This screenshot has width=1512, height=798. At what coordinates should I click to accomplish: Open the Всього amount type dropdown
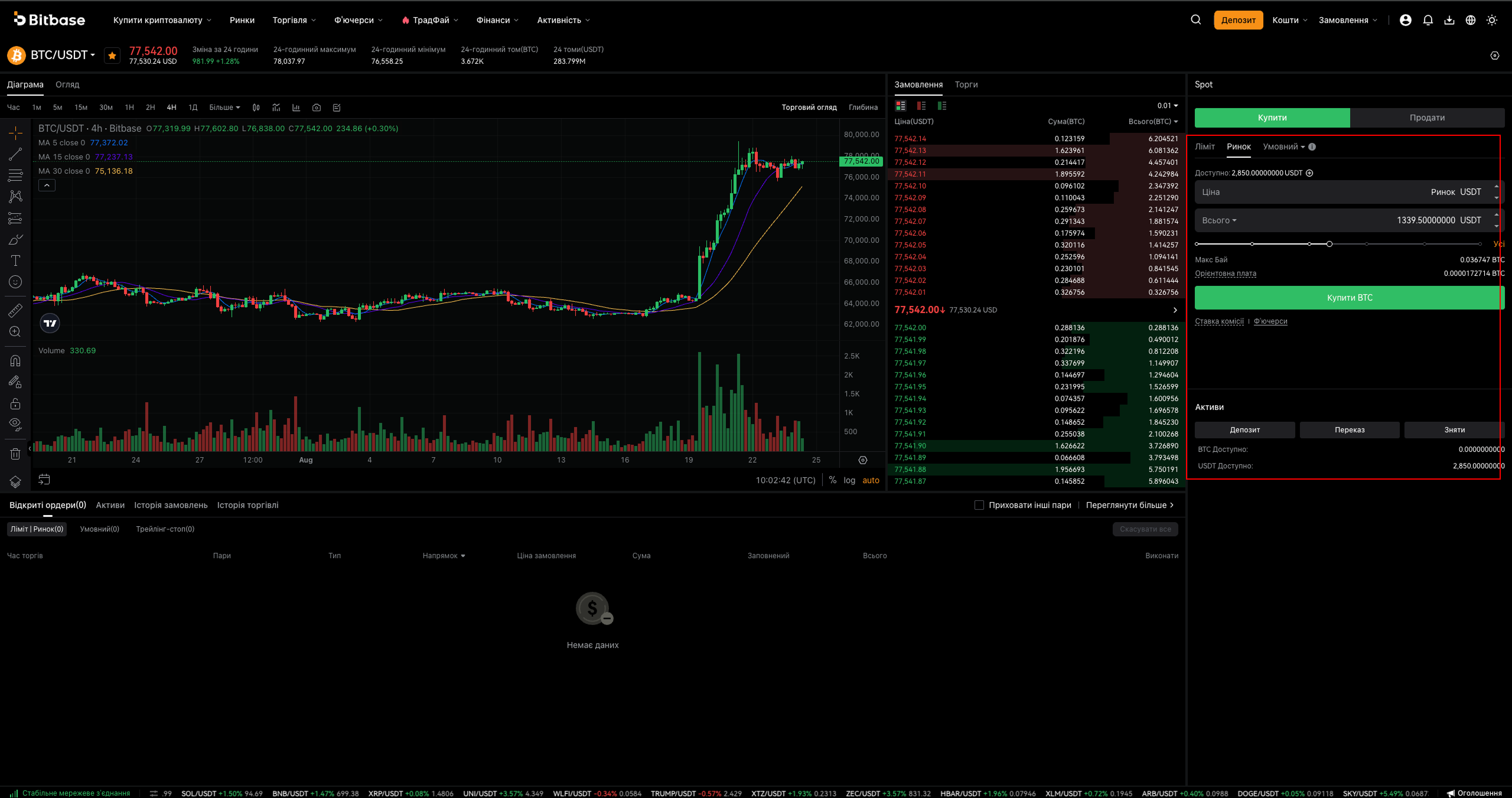coord(1219,220)
